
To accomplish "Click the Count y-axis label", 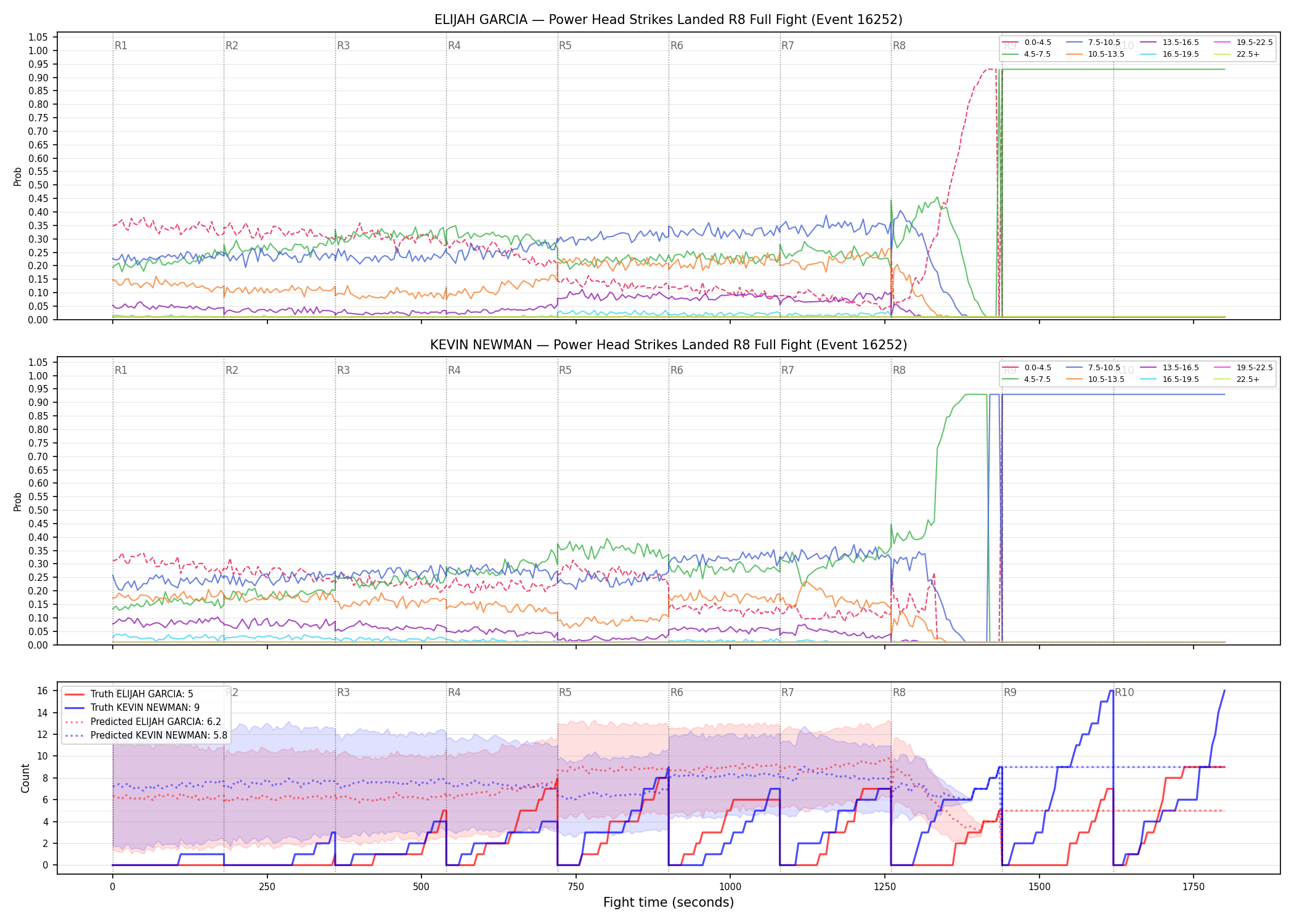I will [25, 778].
